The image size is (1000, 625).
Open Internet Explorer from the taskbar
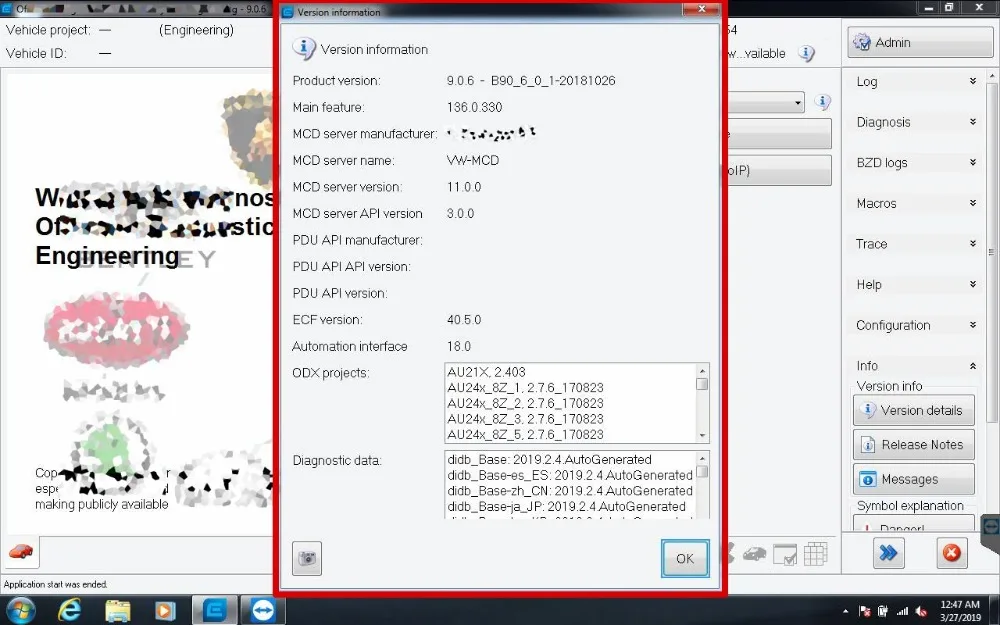pyautogui.click(x=69, y=611)
